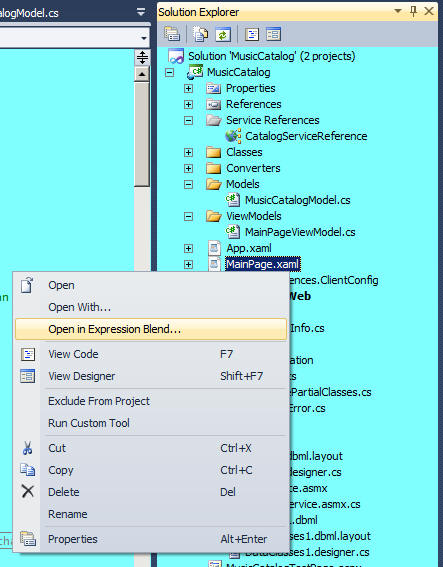Collapse the Models folder

[188, 184]
